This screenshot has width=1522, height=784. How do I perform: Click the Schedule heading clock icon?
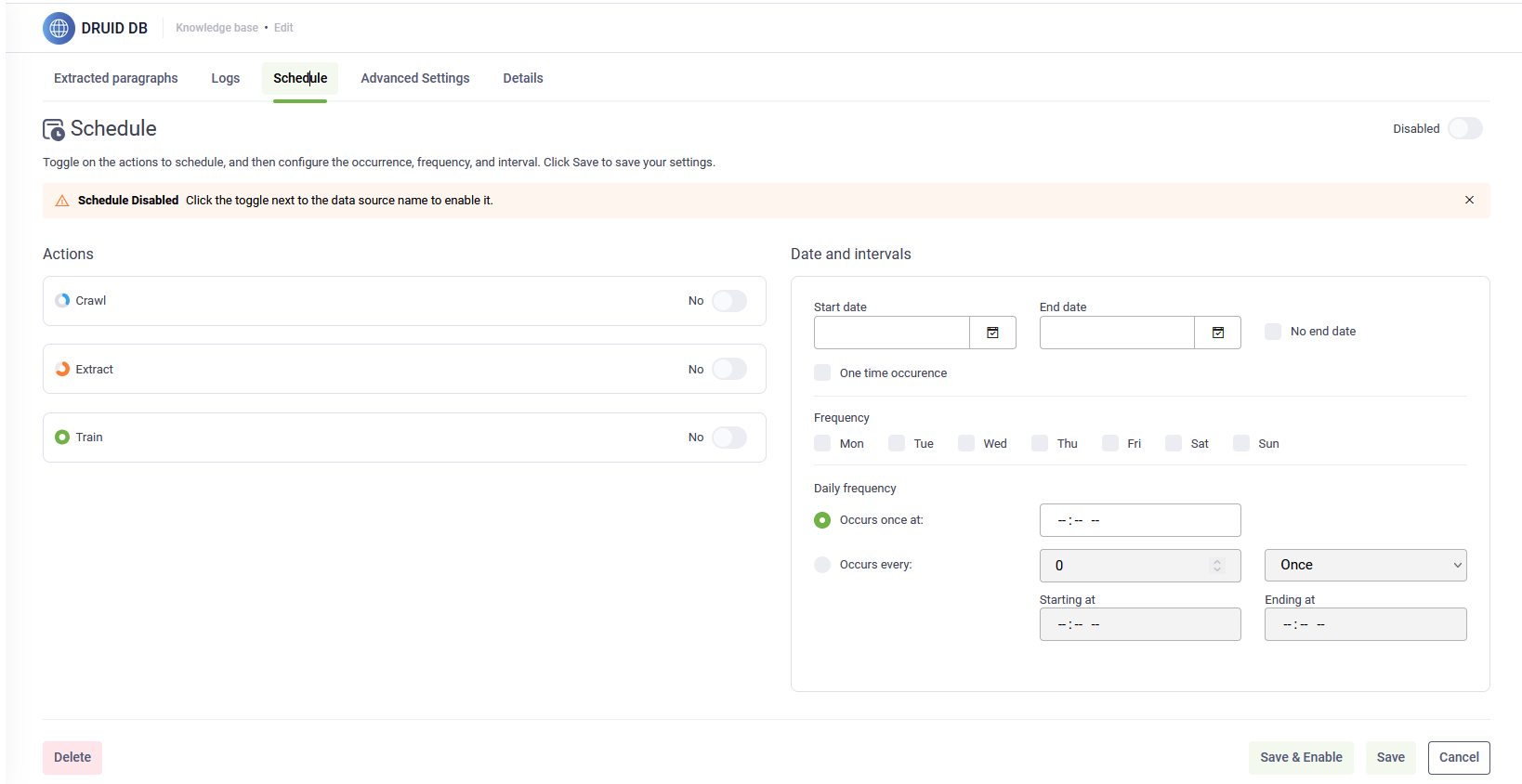click(54, 129)
